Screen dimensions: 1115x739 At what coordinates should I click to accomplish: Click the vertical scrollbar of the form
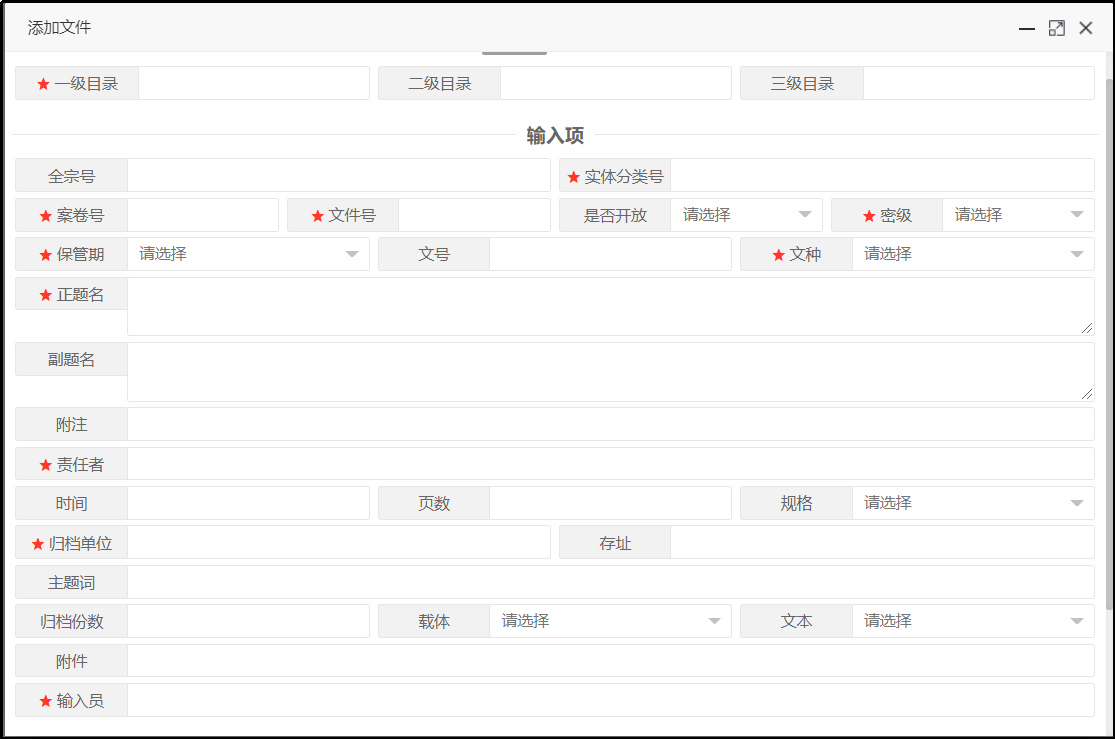coord(1109,300)
